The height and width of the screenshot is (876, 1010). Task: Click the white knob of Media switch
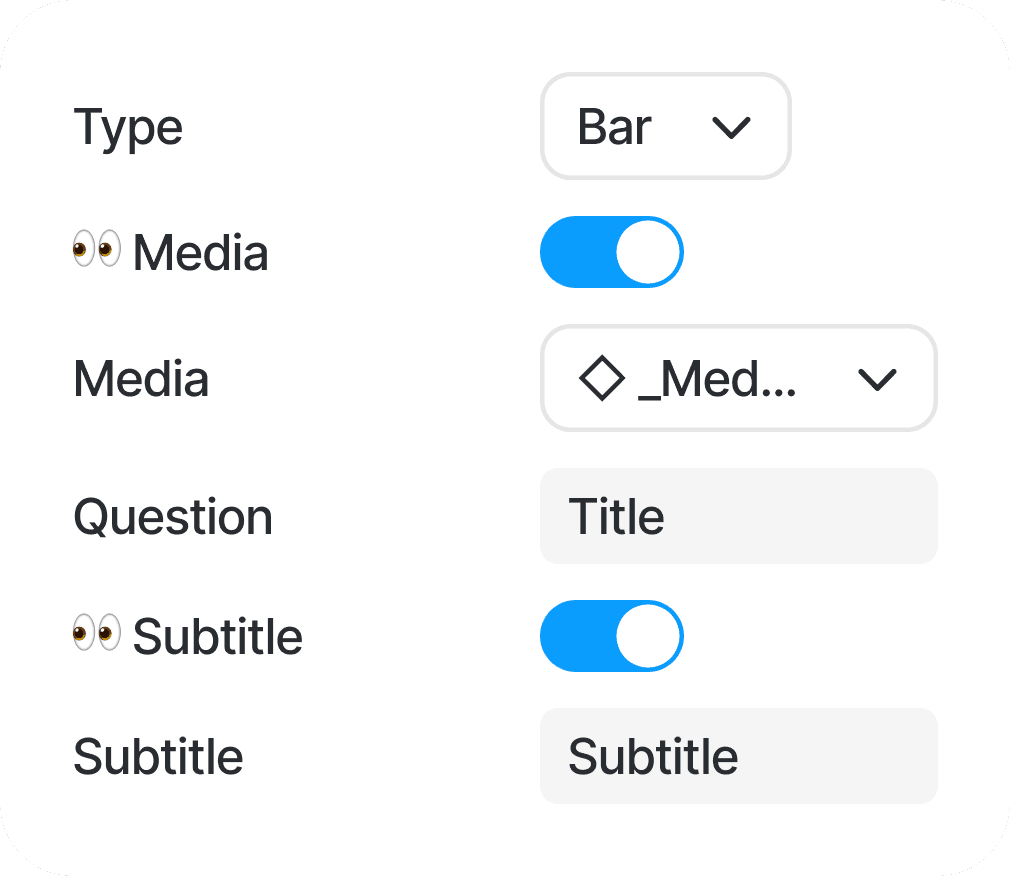coord(648,252)
